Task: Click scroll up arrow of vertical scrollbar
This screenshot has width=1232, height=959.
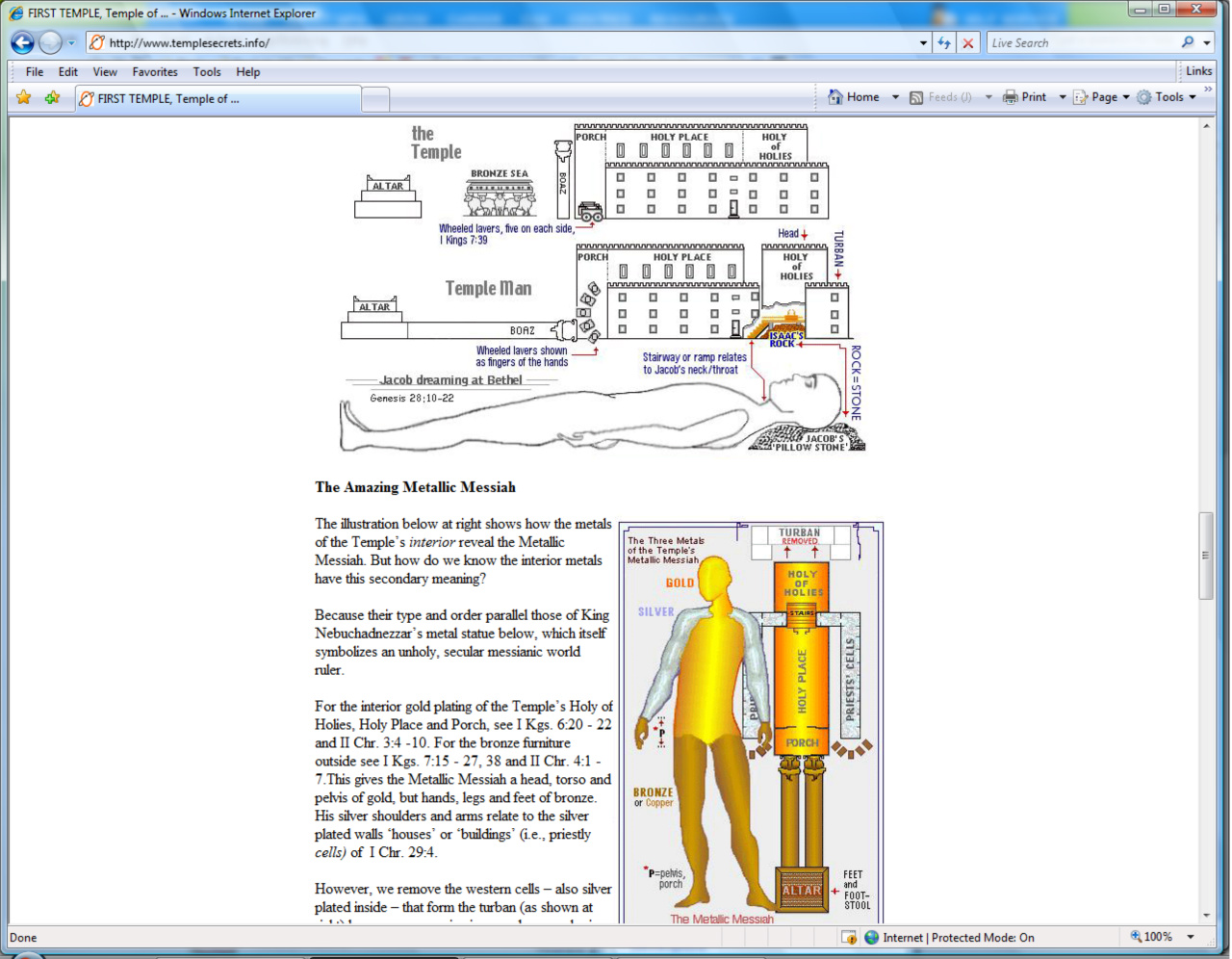Action: pyautogui.click(x=1206, y=126)
